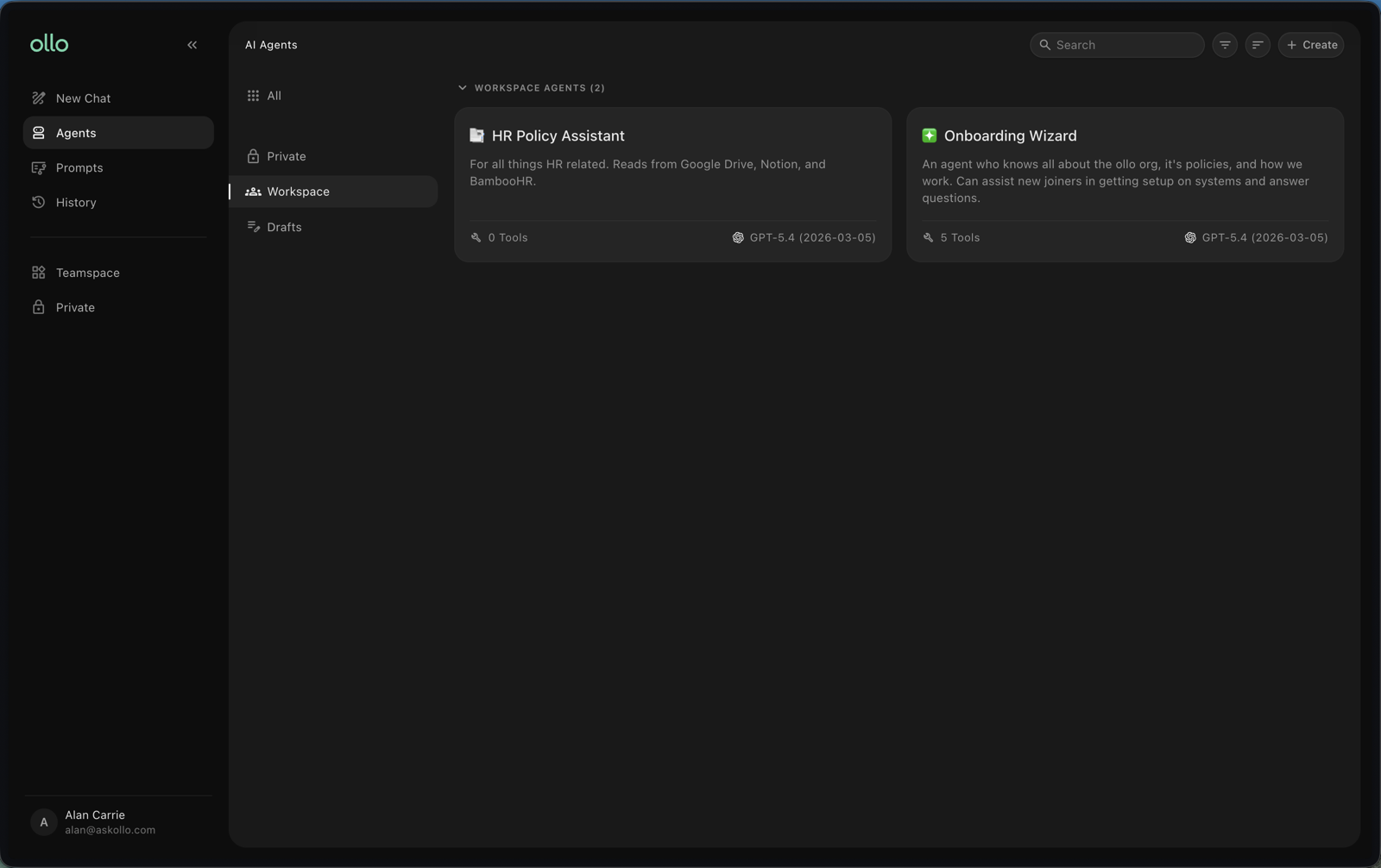1381x868 pixels.
Task: Open Alan Carrie account menu
Action: click(x=118, y=822)
